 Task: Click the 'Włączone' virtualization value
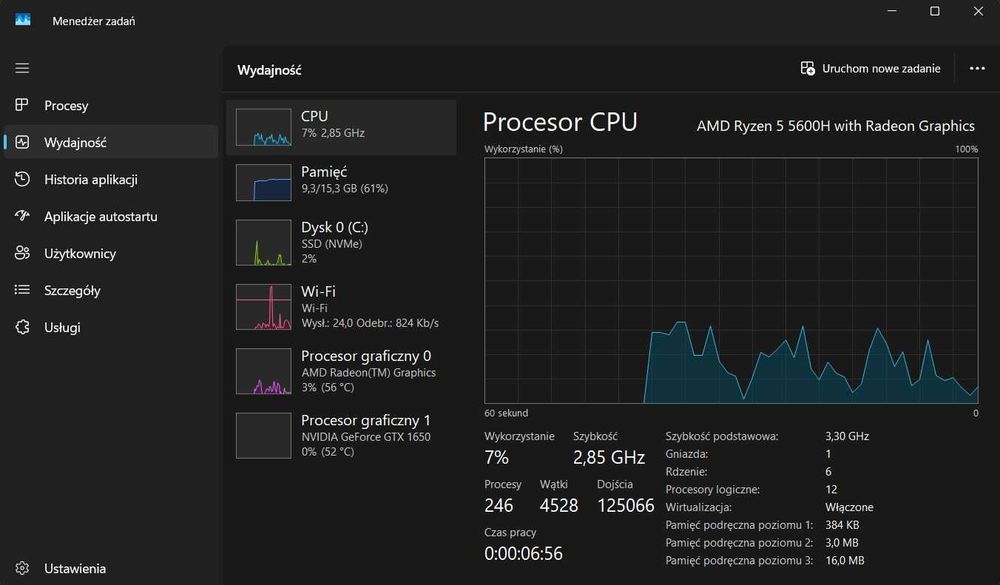coord(849,507)
